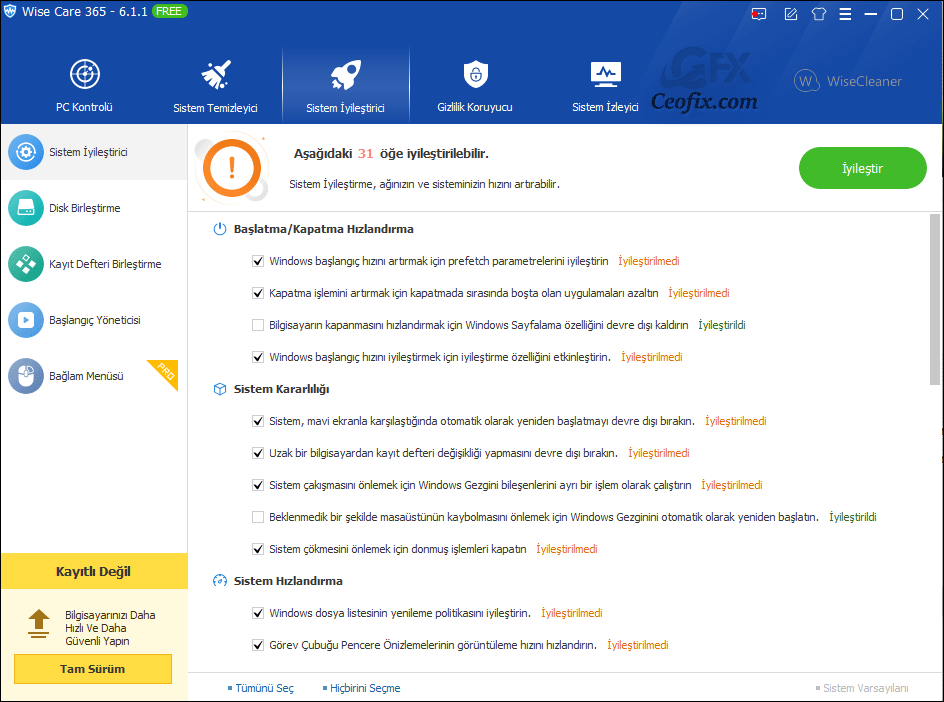
Task: Click the Başlatma/Kapatma Hızlandırma heading
Action: (x=324, y=229)
